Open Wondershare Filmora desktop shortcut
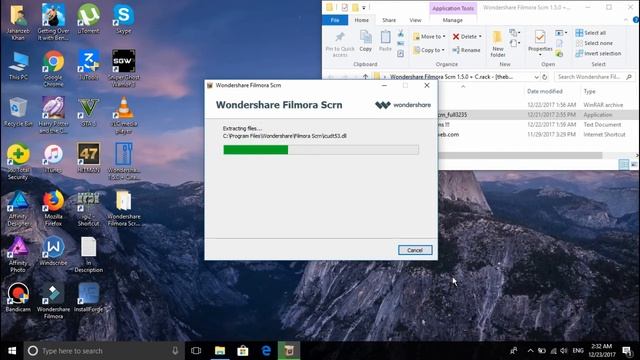 pyautogui.click(x=53, y=301)
